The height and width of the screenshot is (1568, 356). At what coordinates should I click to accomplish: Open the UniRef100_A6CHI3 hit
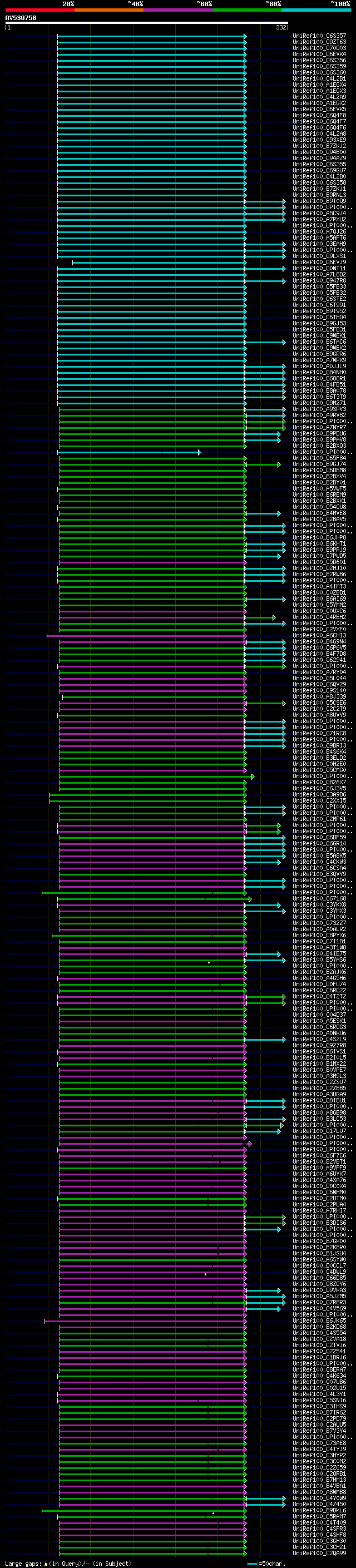(319, 635)
